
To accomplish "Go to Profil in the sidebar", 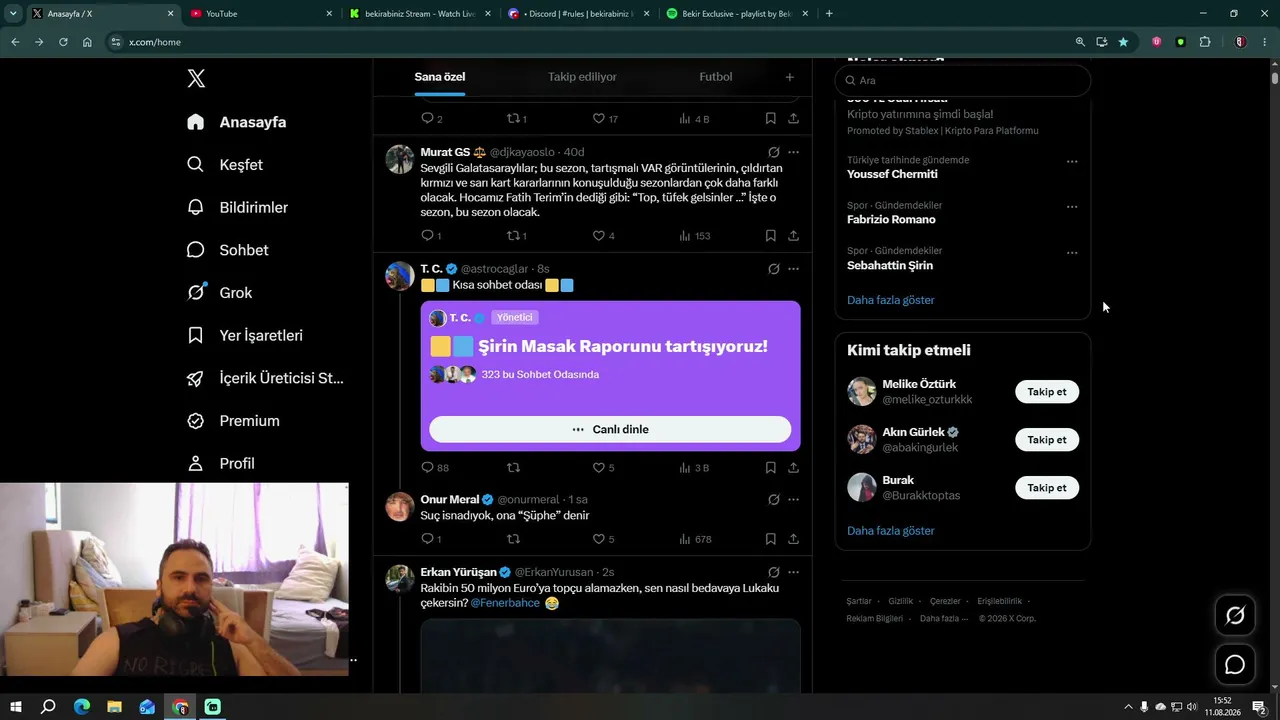I will pos(220,464).
